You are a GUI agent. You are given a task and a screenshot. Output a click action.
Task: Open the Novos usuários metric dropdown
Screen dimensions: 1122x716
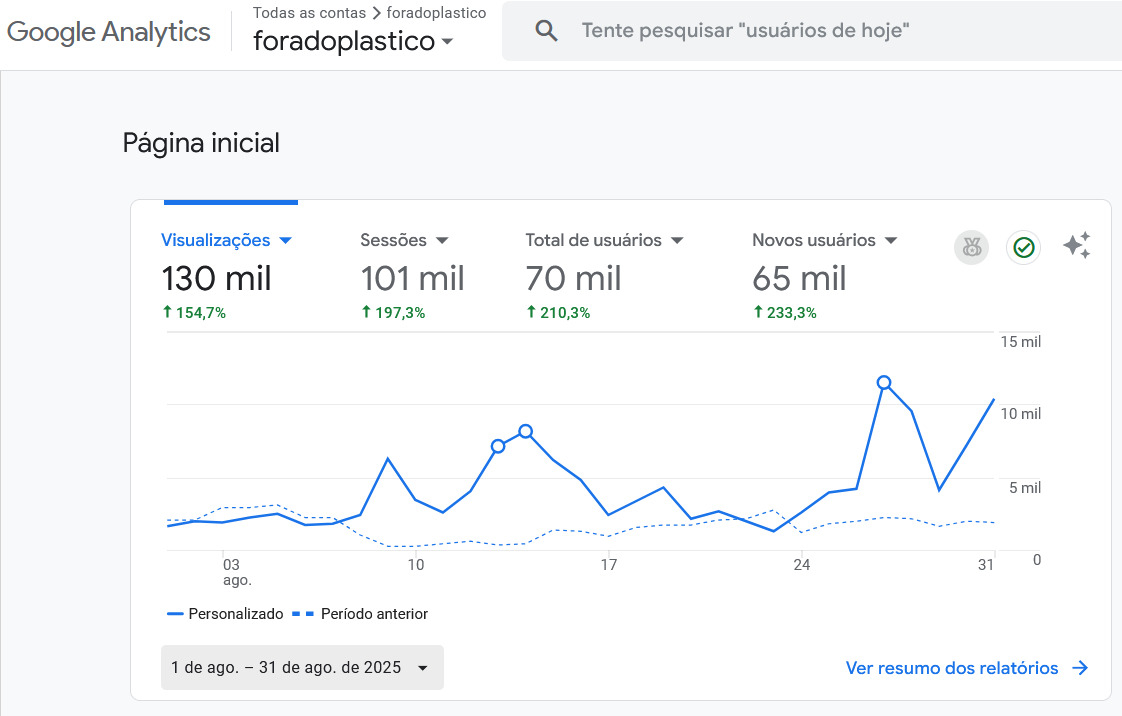click(891, 241)
